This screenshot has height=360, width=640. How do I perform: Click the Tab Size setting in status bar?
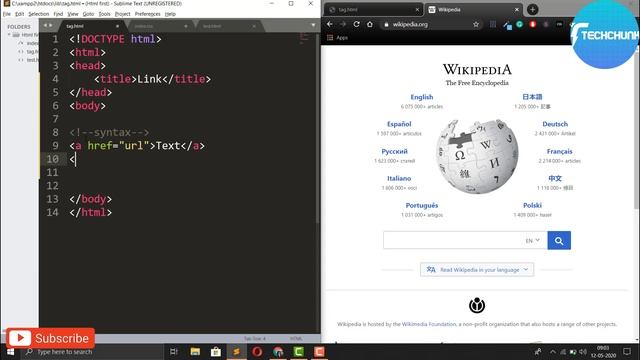255,338
